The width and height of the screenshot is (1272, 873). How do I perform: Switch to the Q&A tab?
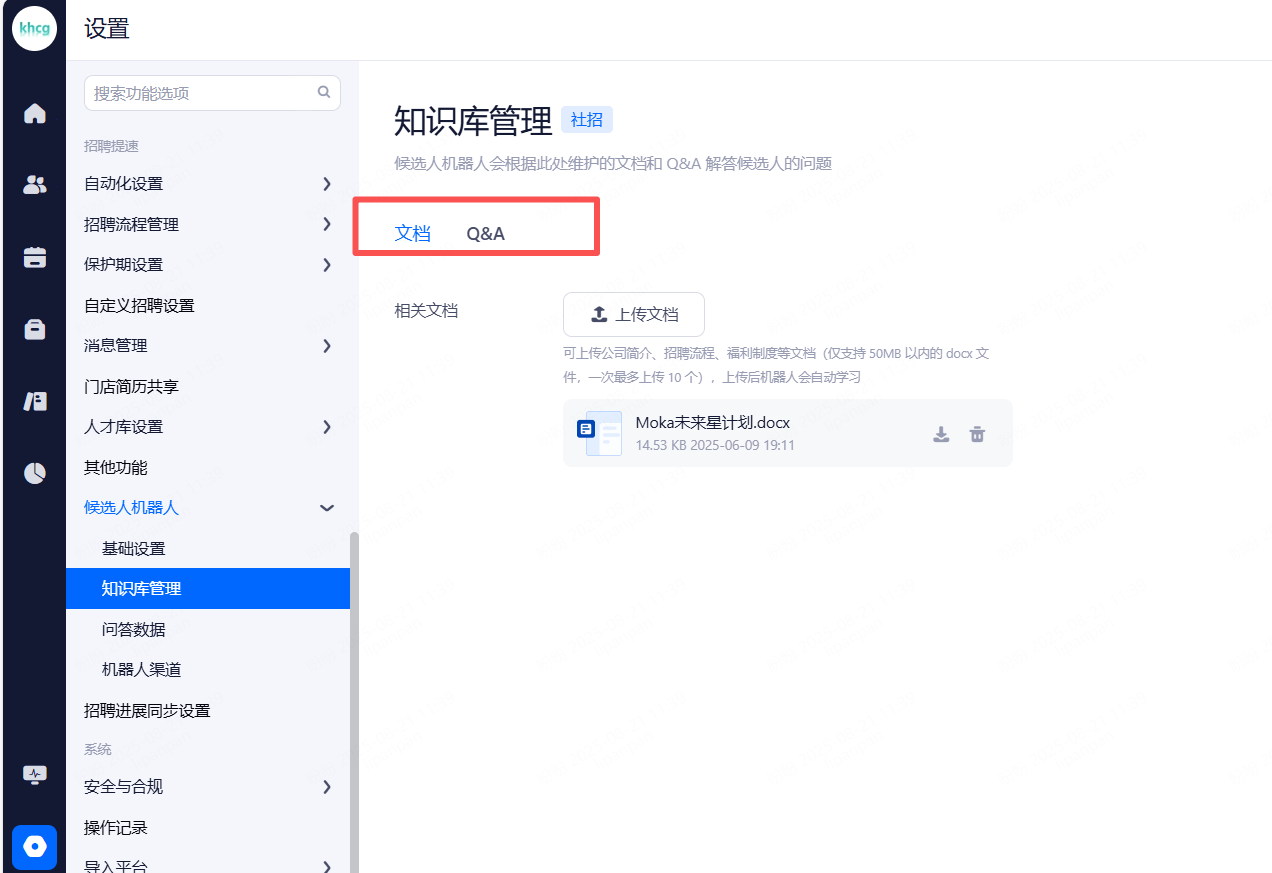[485, 234]
